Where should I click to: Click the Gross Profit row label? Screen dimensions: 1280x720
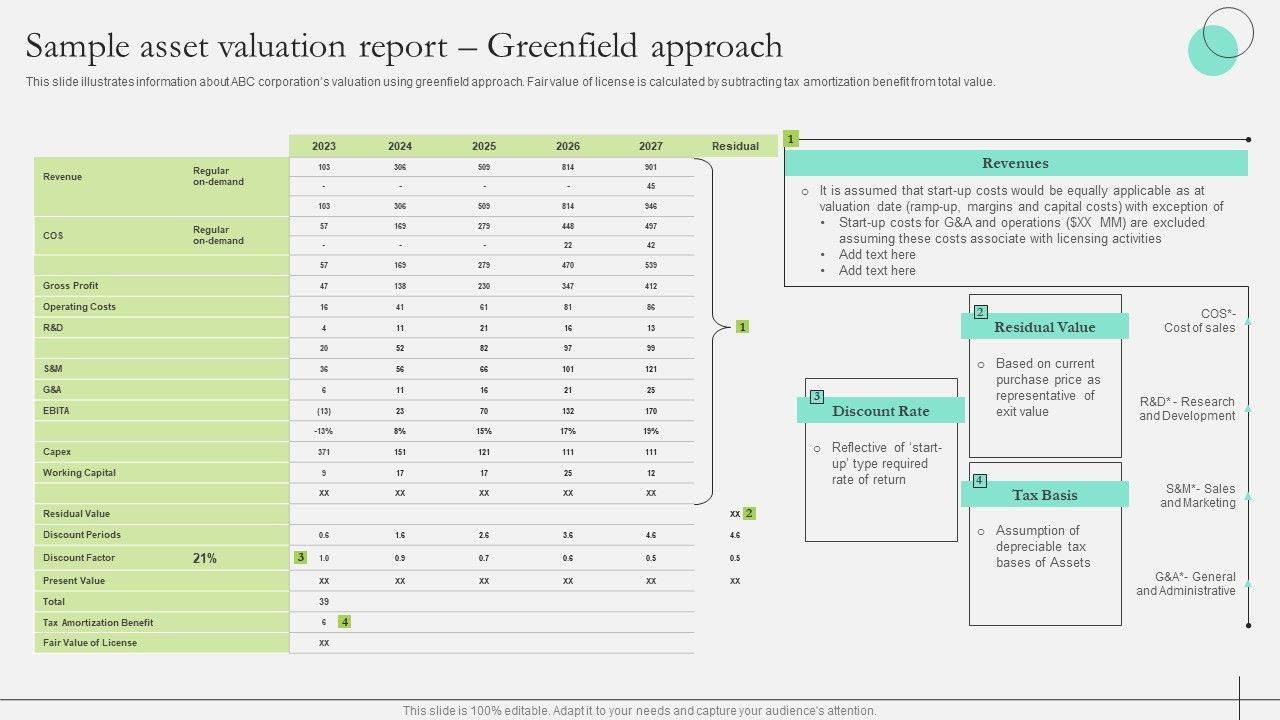point(71,286)
